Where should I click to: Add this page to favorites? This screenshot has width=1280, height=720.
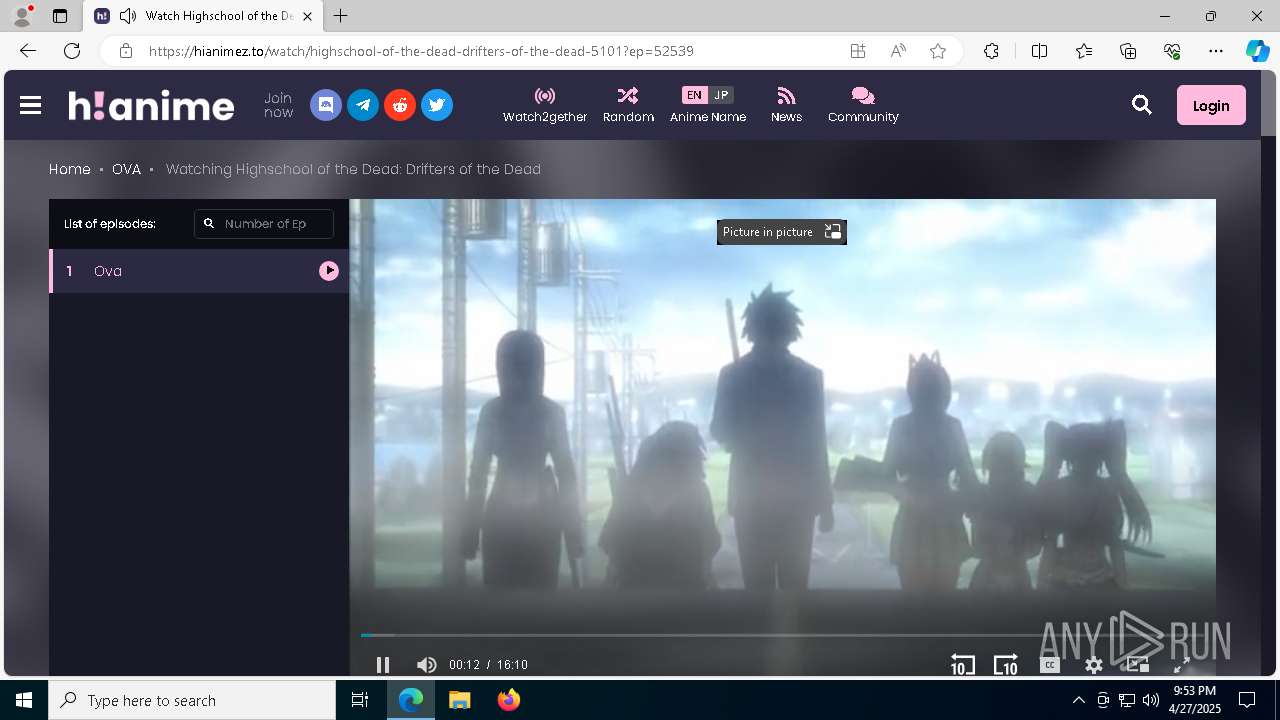pyautogui.click(x=938, y=51)
